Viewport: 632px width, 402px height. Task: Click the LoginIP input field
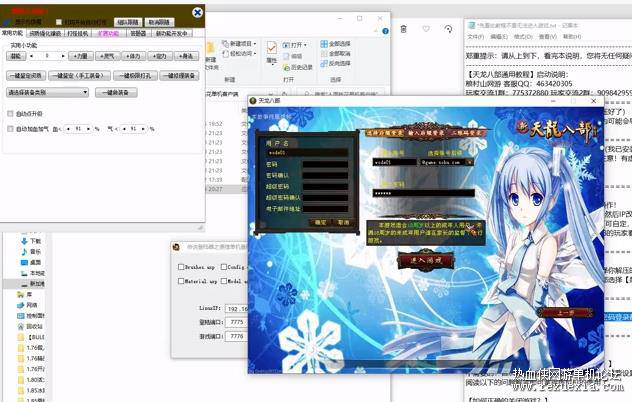237,308
